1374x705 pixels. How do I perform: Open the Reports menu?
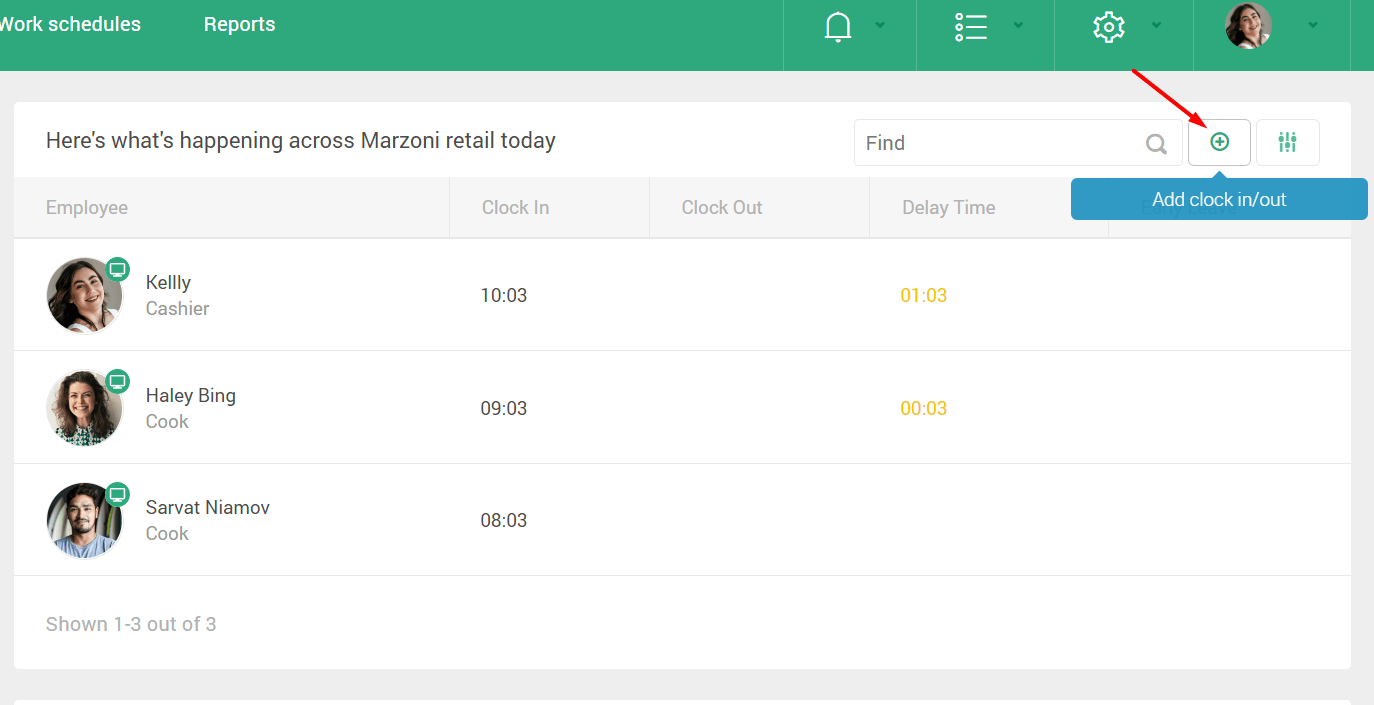point(240,24)
